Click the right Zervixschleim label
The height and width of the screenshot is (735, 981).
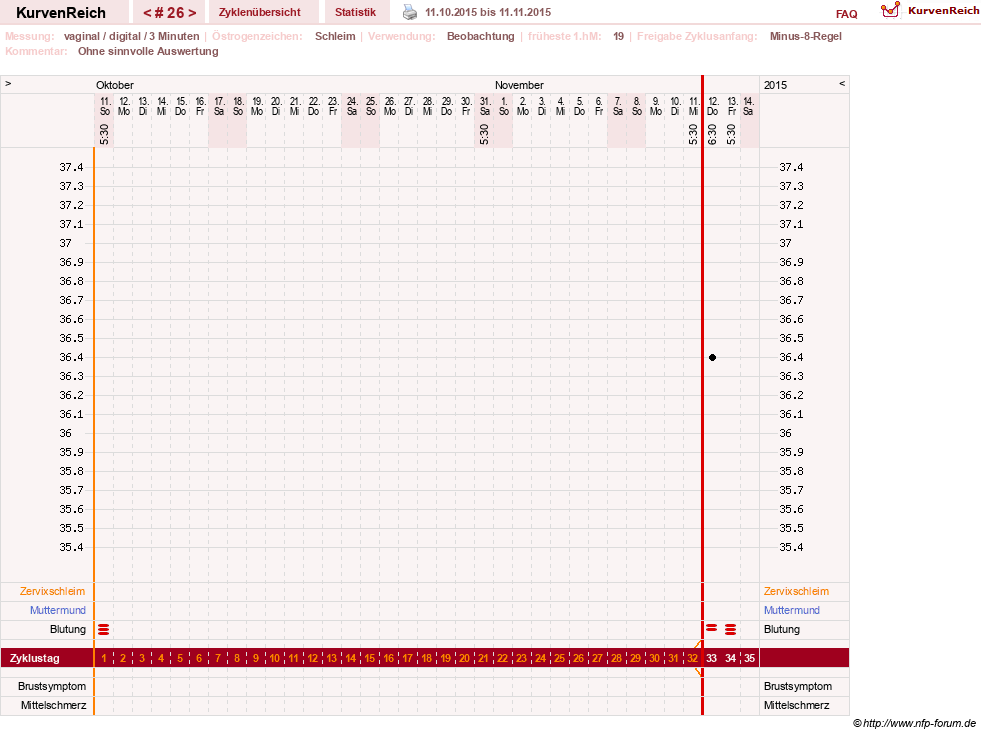click(x=796, y=591)
